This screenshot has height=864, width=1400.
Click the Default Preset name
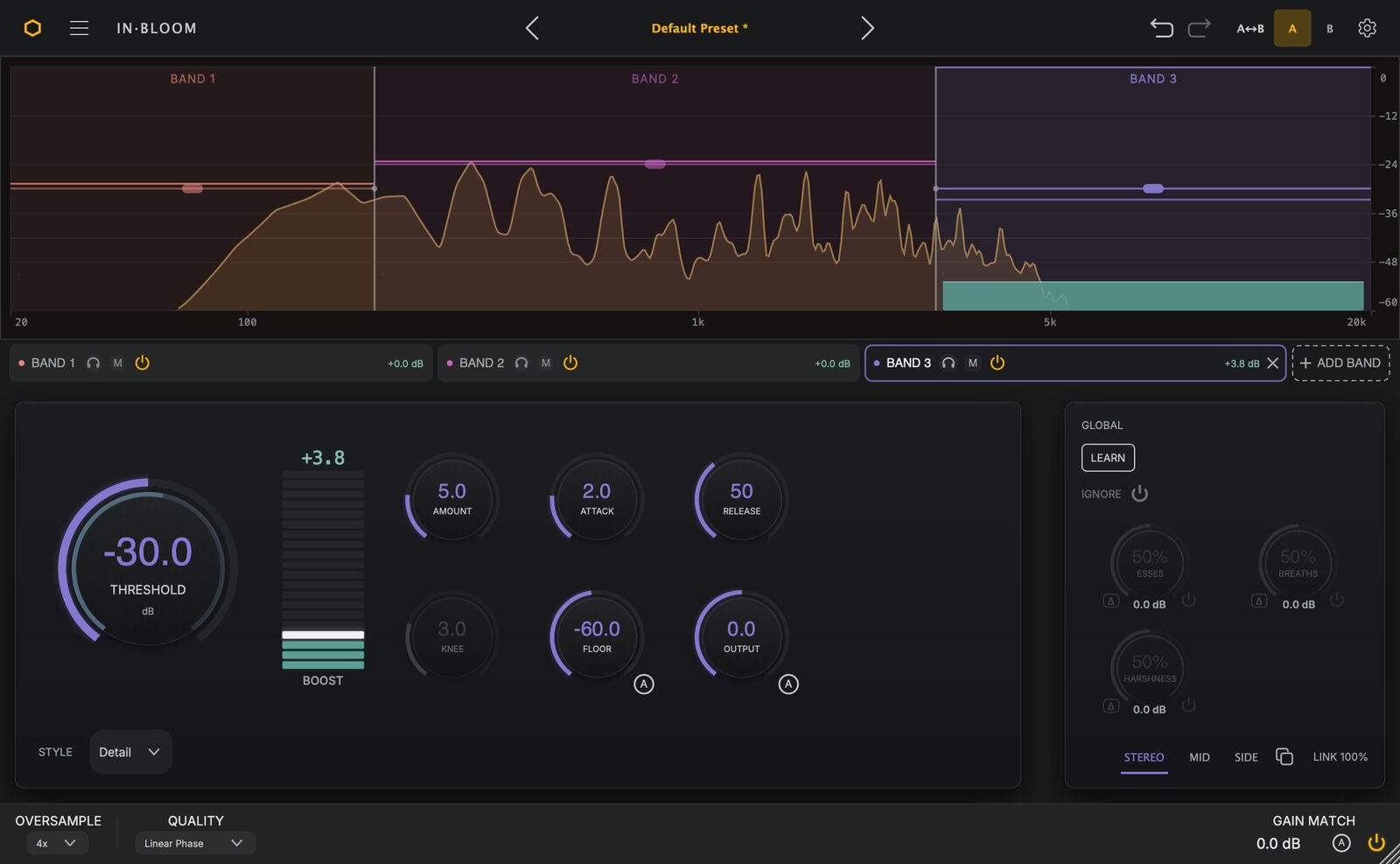pos(699,28)
